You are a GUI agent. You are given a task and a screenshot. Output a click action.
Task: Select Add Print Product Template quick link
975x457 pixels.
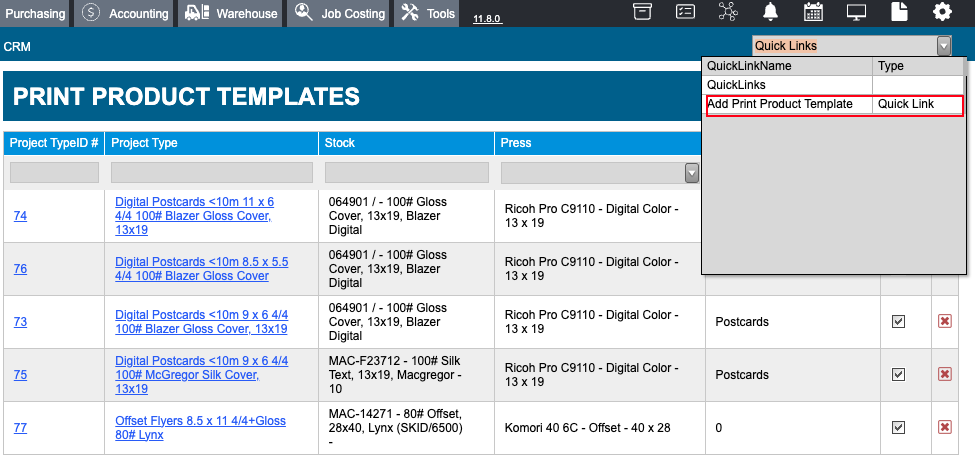pos(834,104)
